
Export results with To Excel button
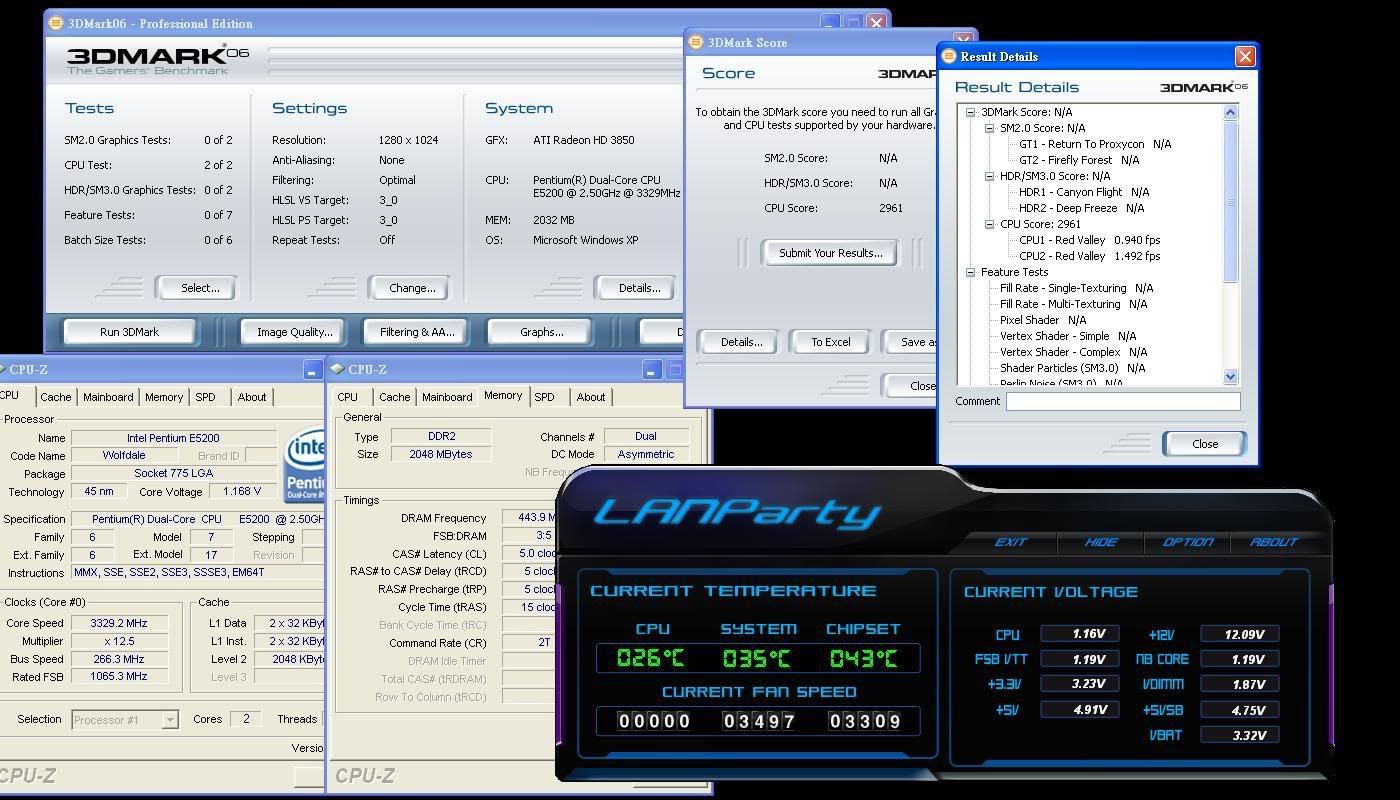[830, 342]
